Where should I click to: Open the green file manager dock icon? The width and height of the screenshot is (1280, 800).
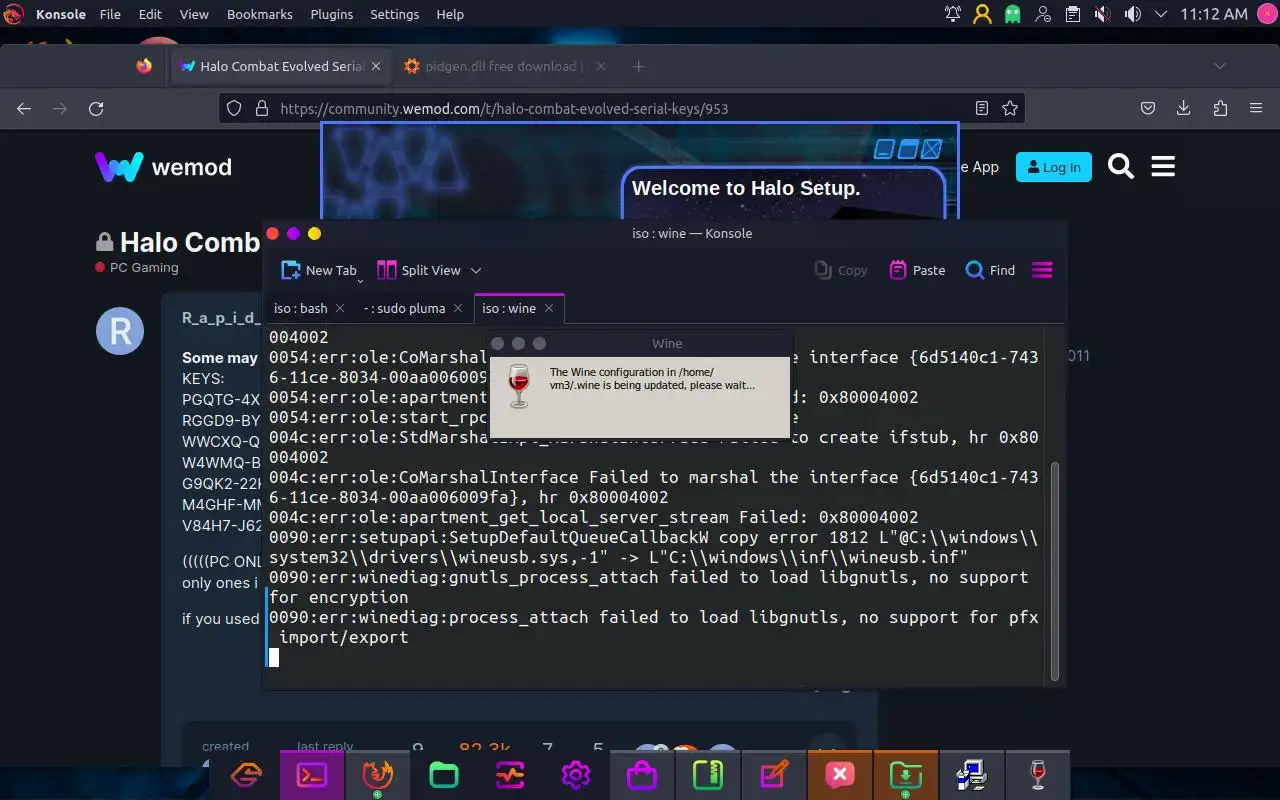[444, 775]
